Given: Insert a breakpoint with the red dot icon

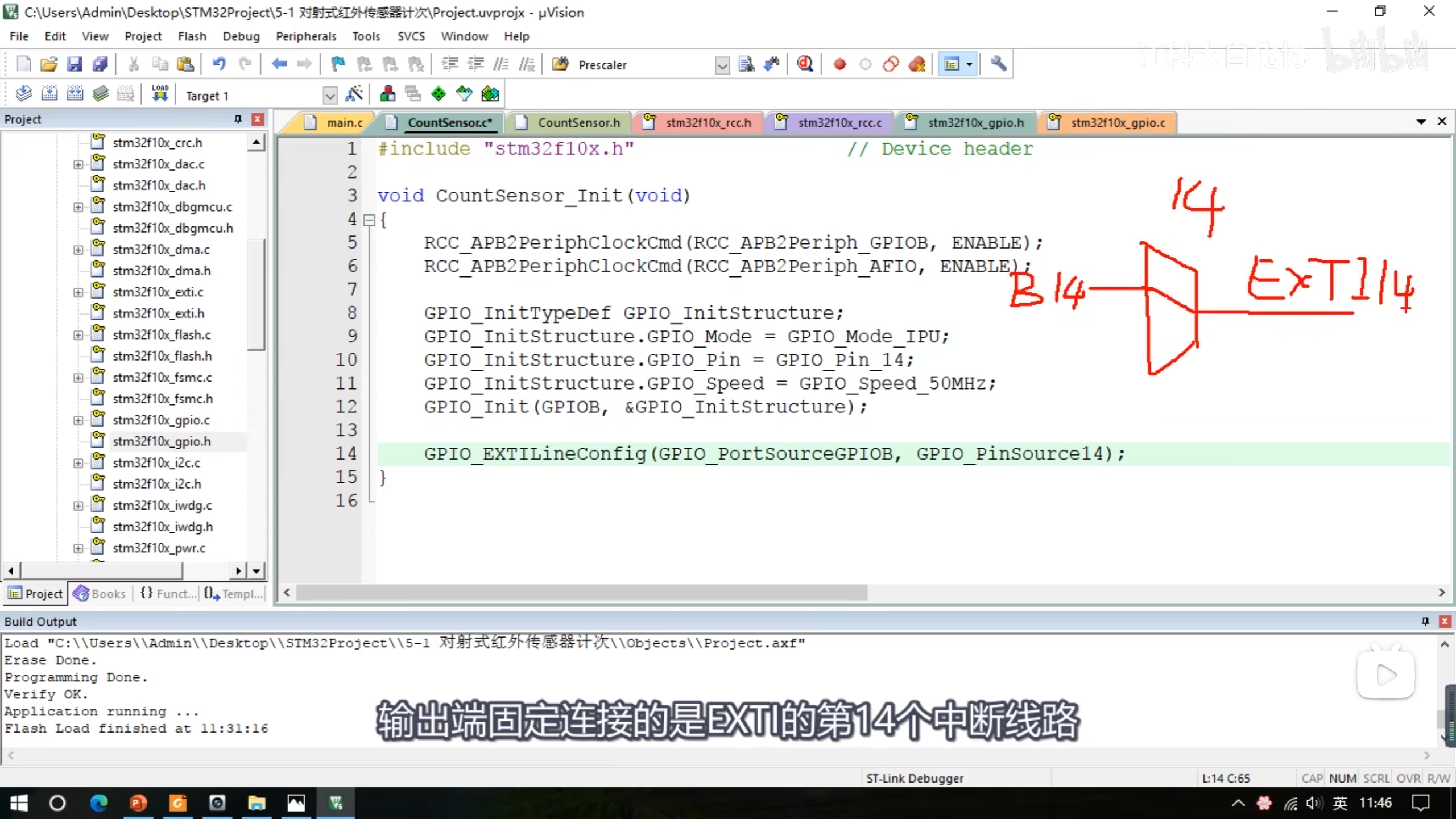Looking at the screenshot, I should point(839,64).
